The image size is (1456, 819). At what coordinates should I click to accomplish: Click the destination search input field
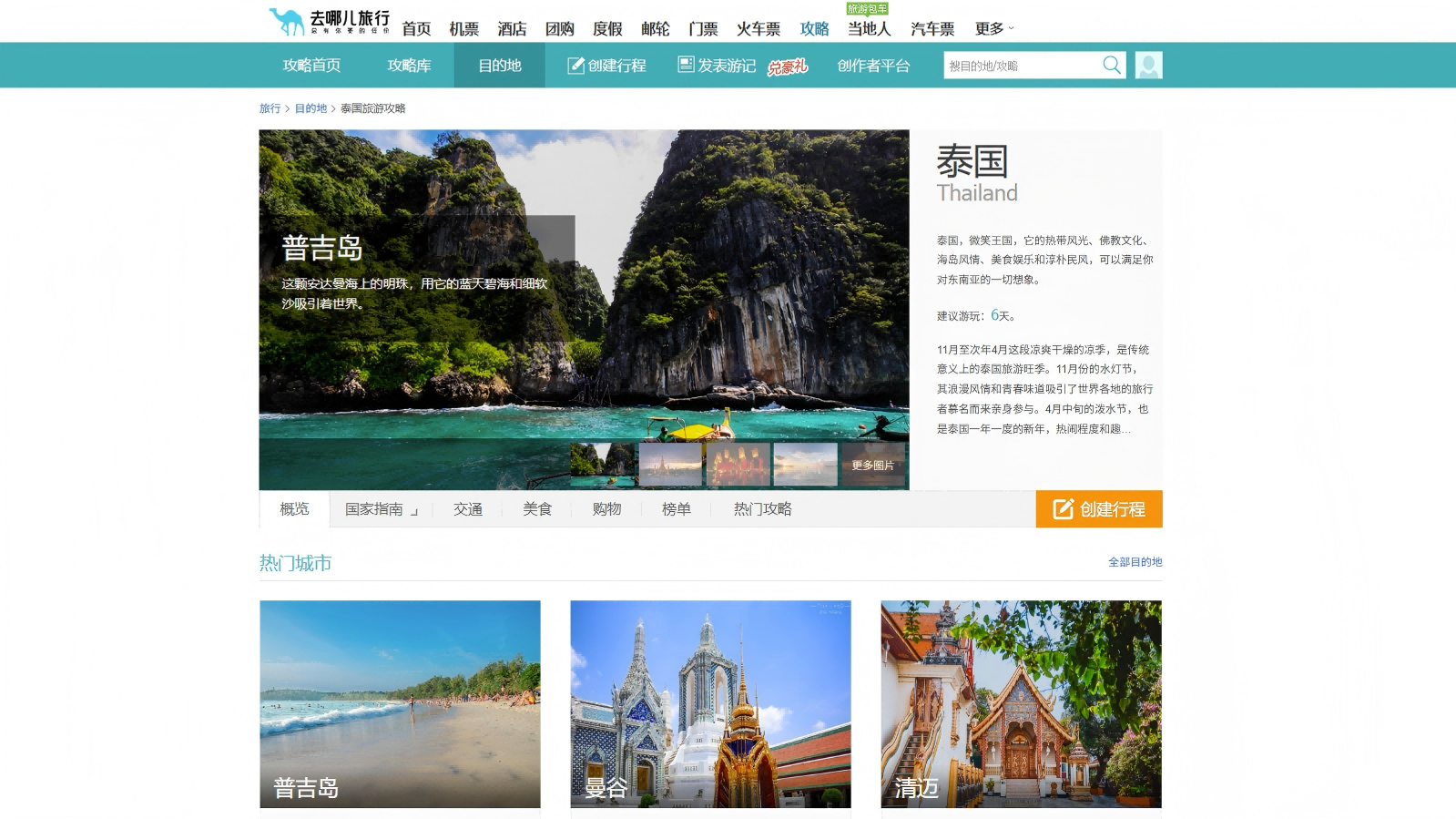click(x=1020, y=66)
